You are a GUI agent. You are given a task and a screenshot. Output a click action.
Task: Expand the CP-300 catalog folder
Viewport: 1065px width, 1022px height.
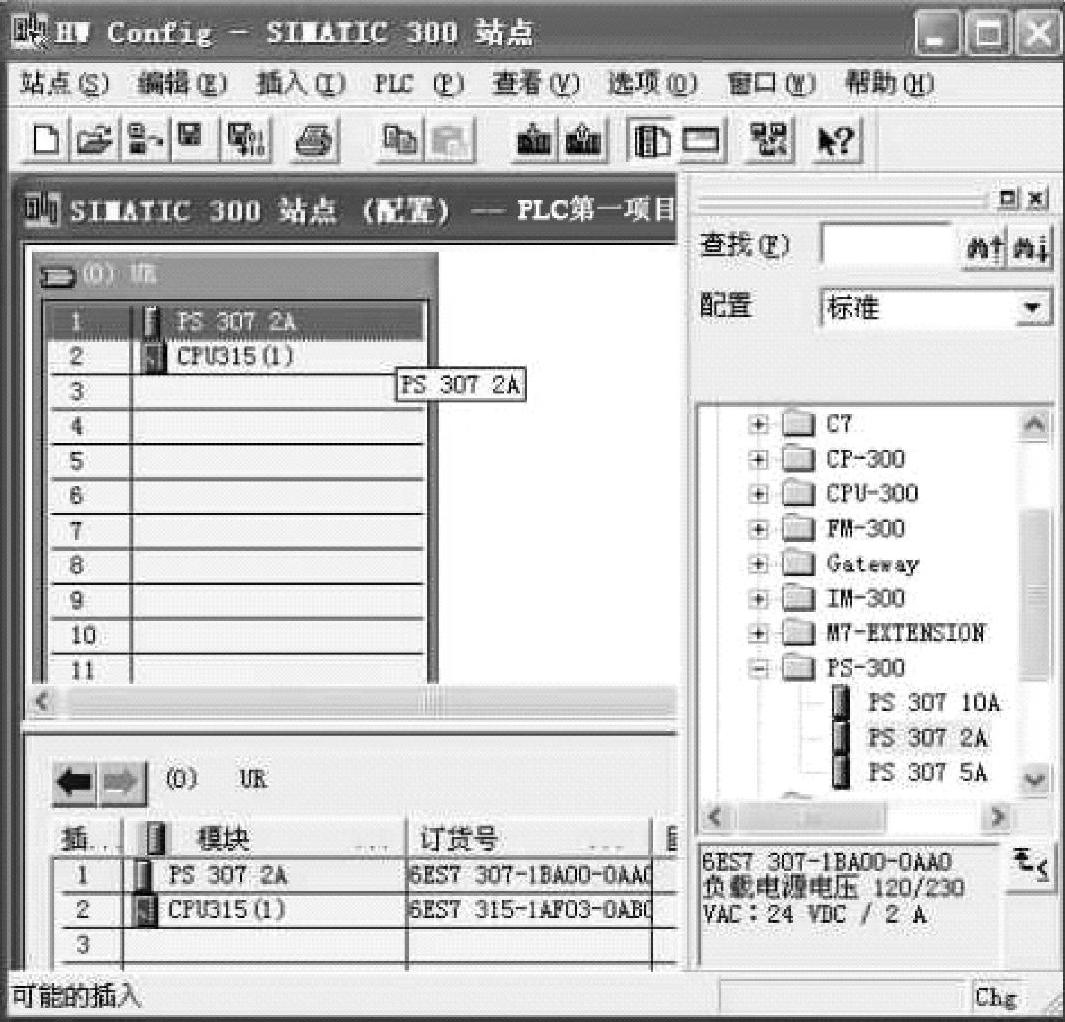[x=758, y=460]
